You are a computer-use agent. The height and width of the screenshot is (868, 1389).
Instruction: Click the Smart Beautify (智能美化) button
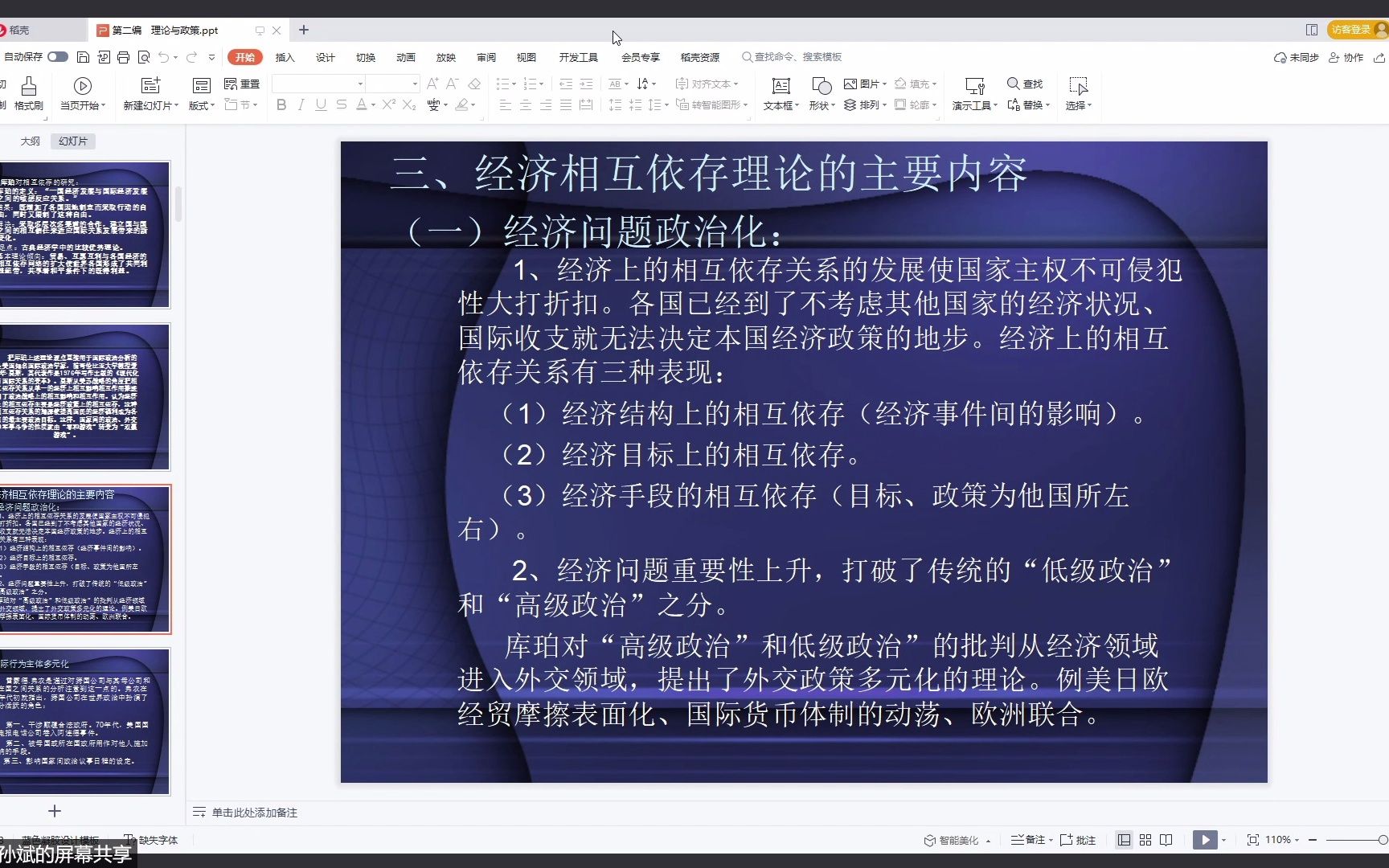pyautogui.click(x=957, y=840)
